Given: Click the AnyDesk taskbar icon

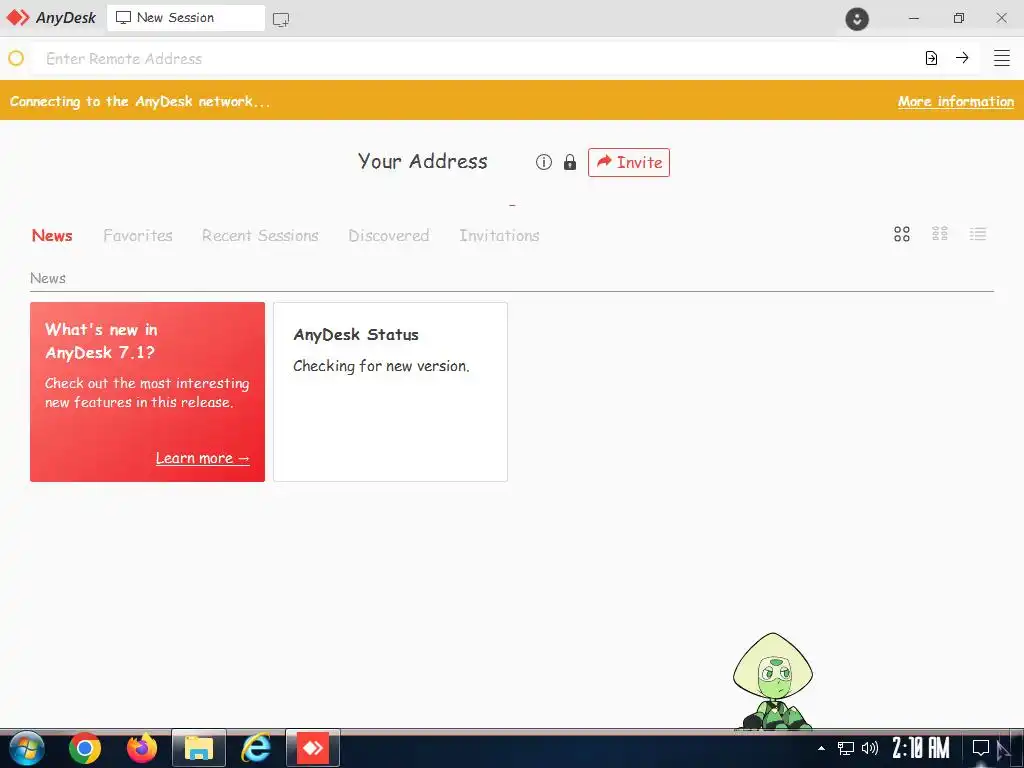Looking at the screenshot, I should [x=313, y=748].
